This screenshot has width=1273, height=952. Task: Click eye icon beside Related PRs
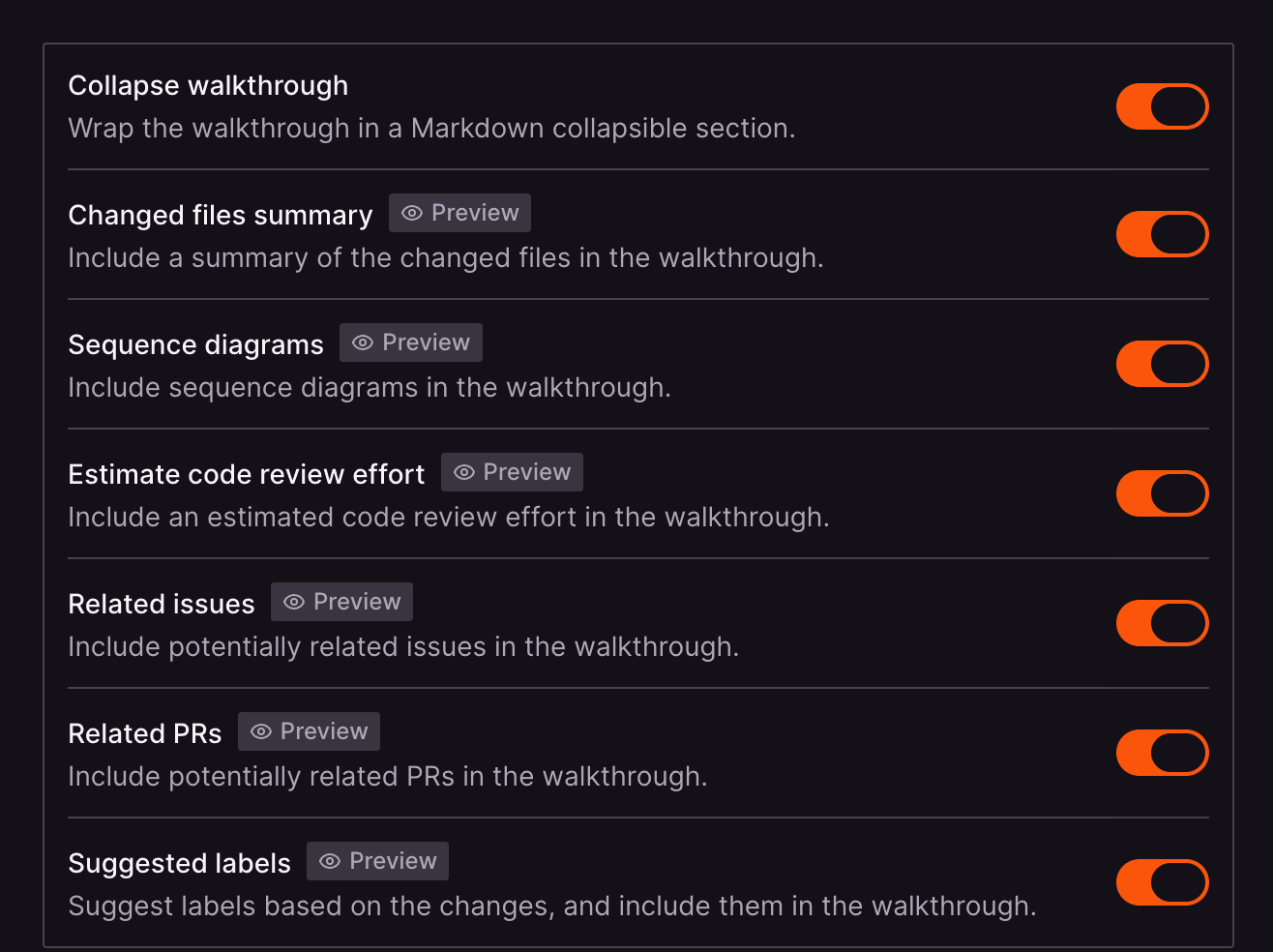pos(261,731)
